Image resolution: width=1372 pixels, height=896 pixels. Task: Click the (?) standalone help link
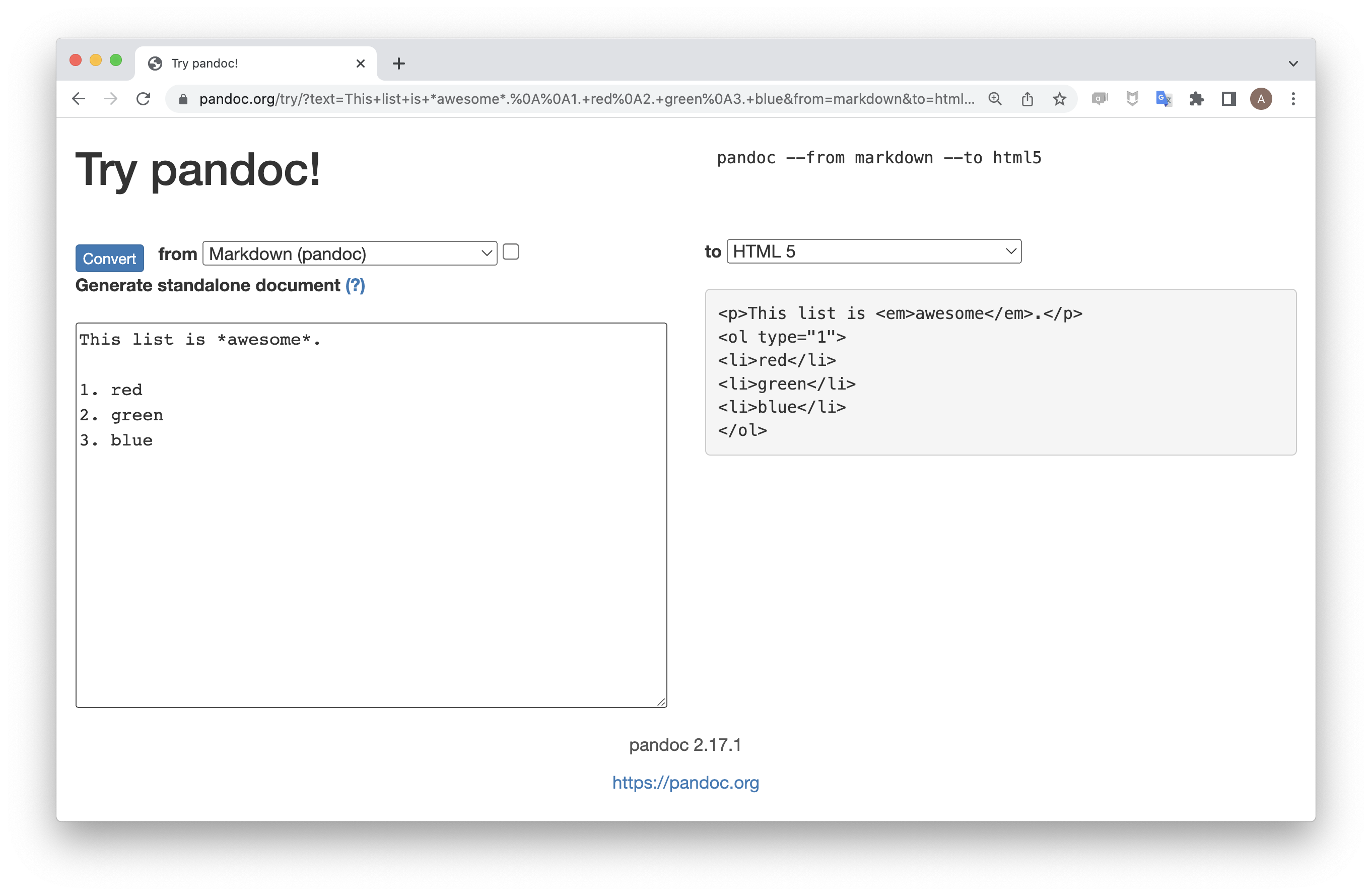tap(355, 285)
